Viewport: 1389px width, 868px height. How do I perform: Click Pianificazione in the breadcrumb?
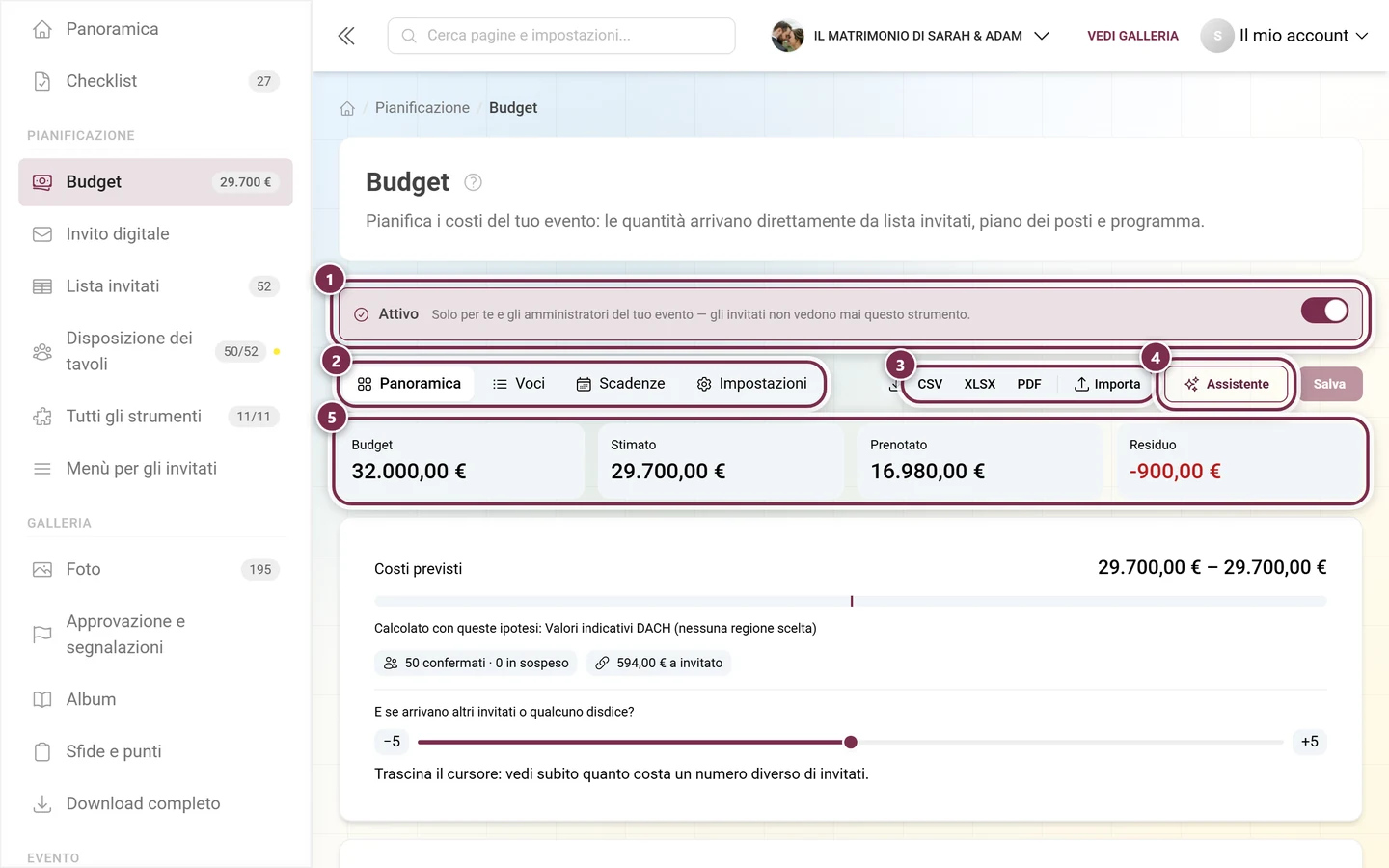click(422, 108)
